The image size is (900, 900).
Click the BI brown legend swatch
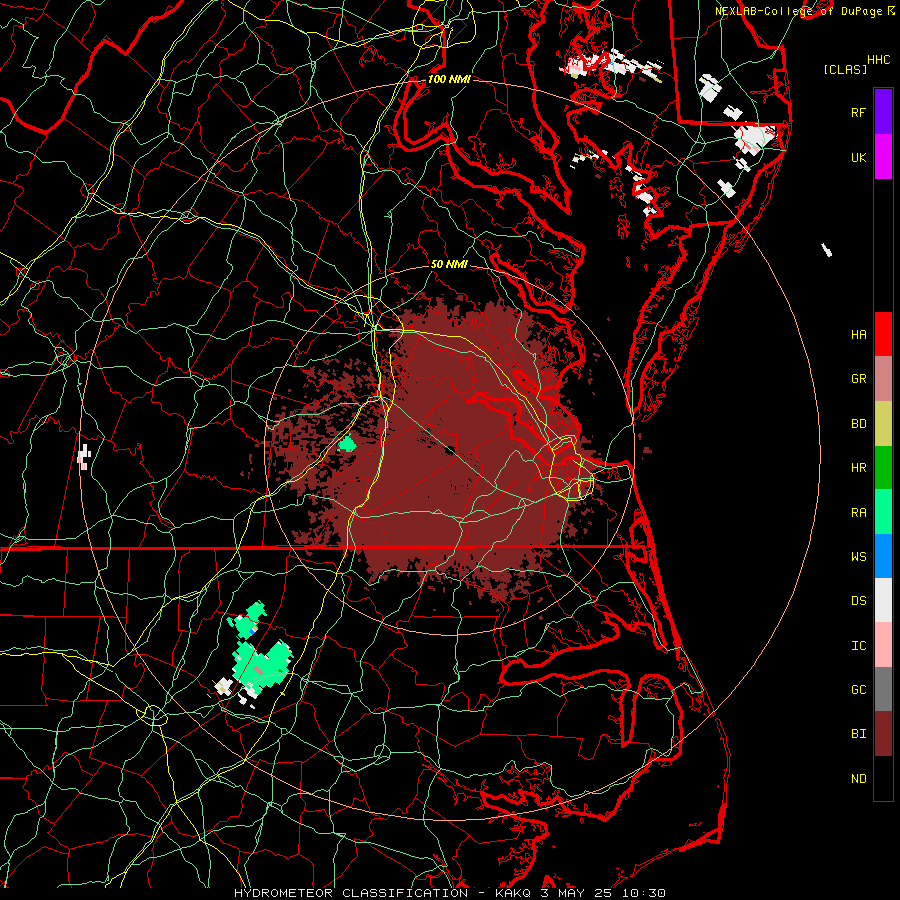point(883,734)
